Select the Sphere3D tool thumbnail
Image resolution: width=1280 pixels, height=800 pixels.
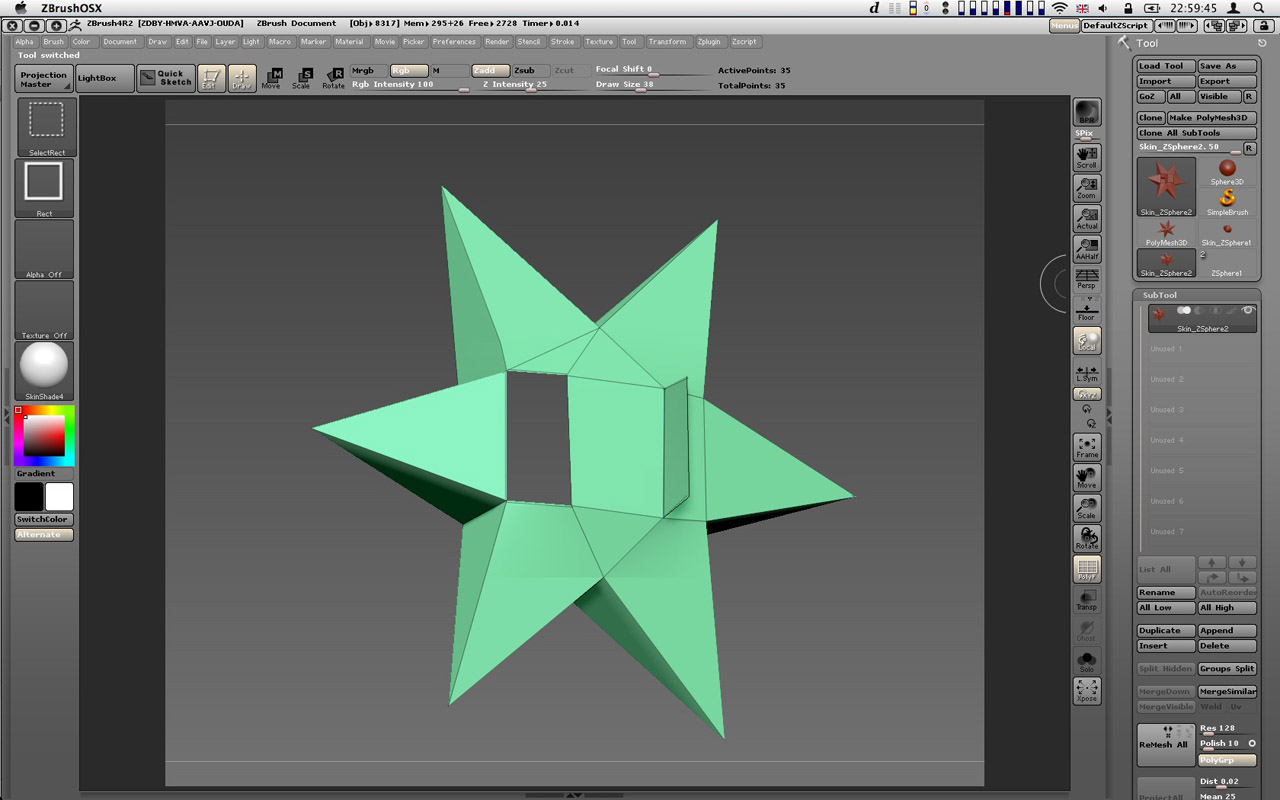click(1227, 172)
